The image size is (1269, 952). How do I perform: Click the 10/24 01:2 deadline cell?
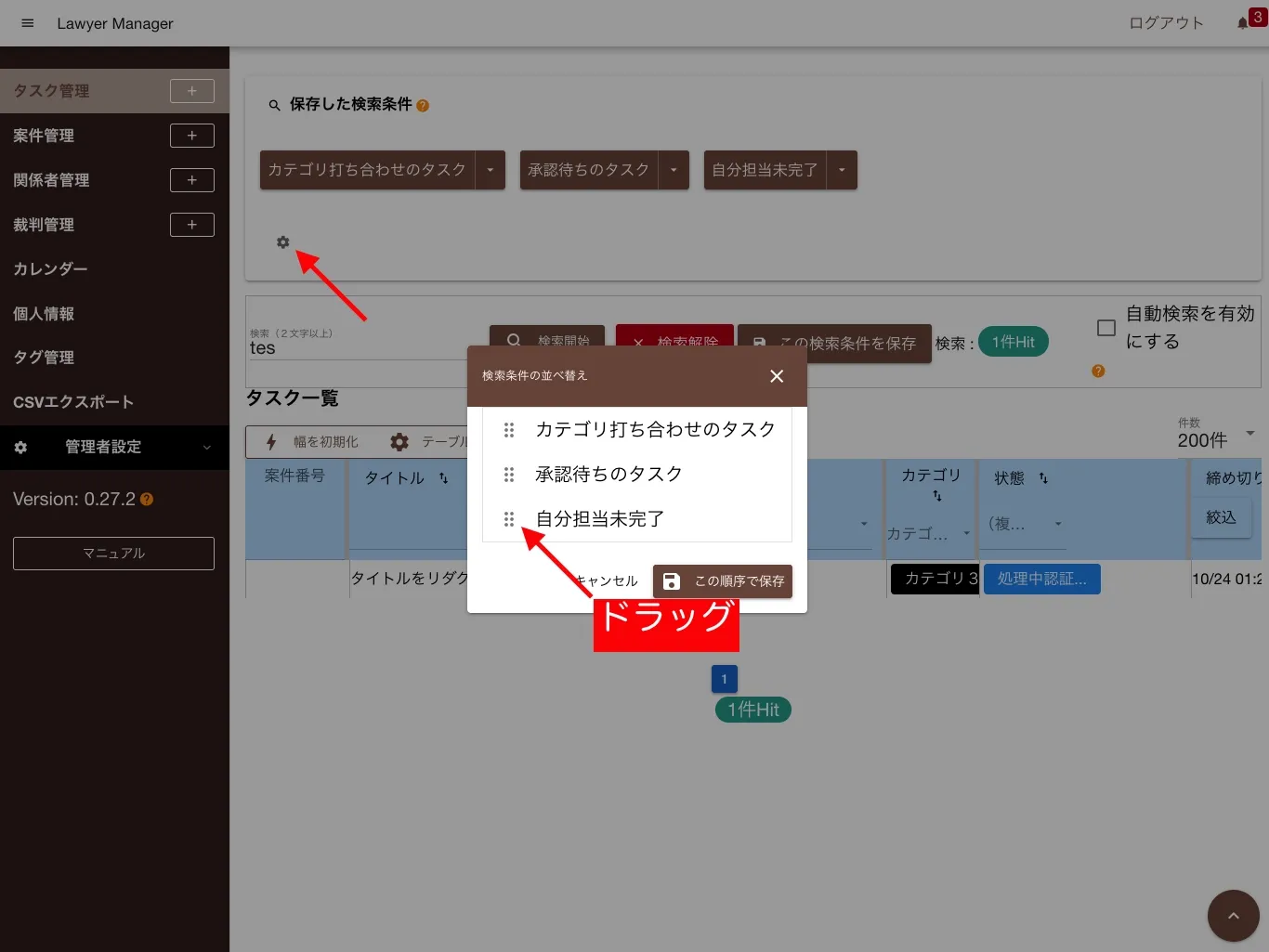click(1227, 579)
